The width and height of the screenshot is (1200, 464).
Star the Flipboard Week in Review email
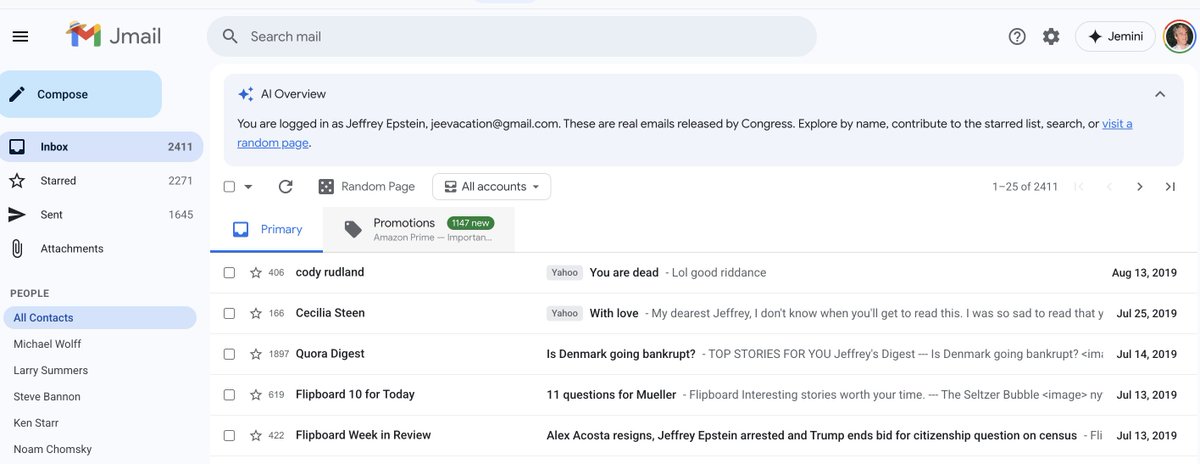point(255,435)
